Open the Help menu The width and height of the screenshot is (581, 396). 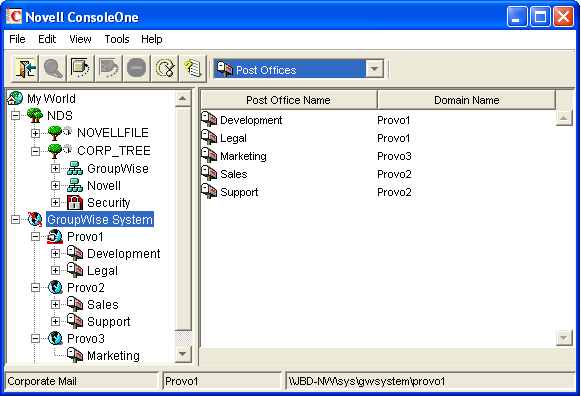152,39
